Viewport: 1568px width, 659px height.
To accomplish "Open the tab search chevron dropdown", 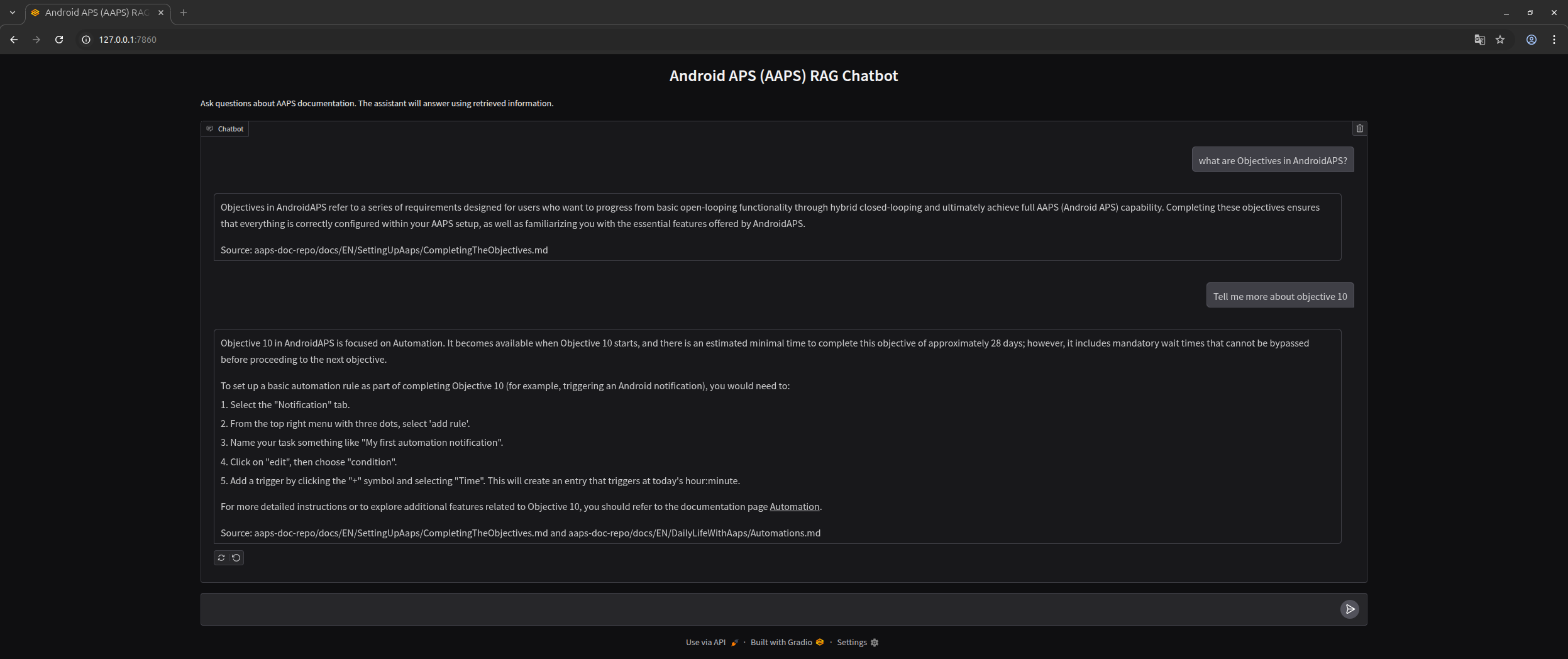I will pyautogui.click(x=13, y=12).
